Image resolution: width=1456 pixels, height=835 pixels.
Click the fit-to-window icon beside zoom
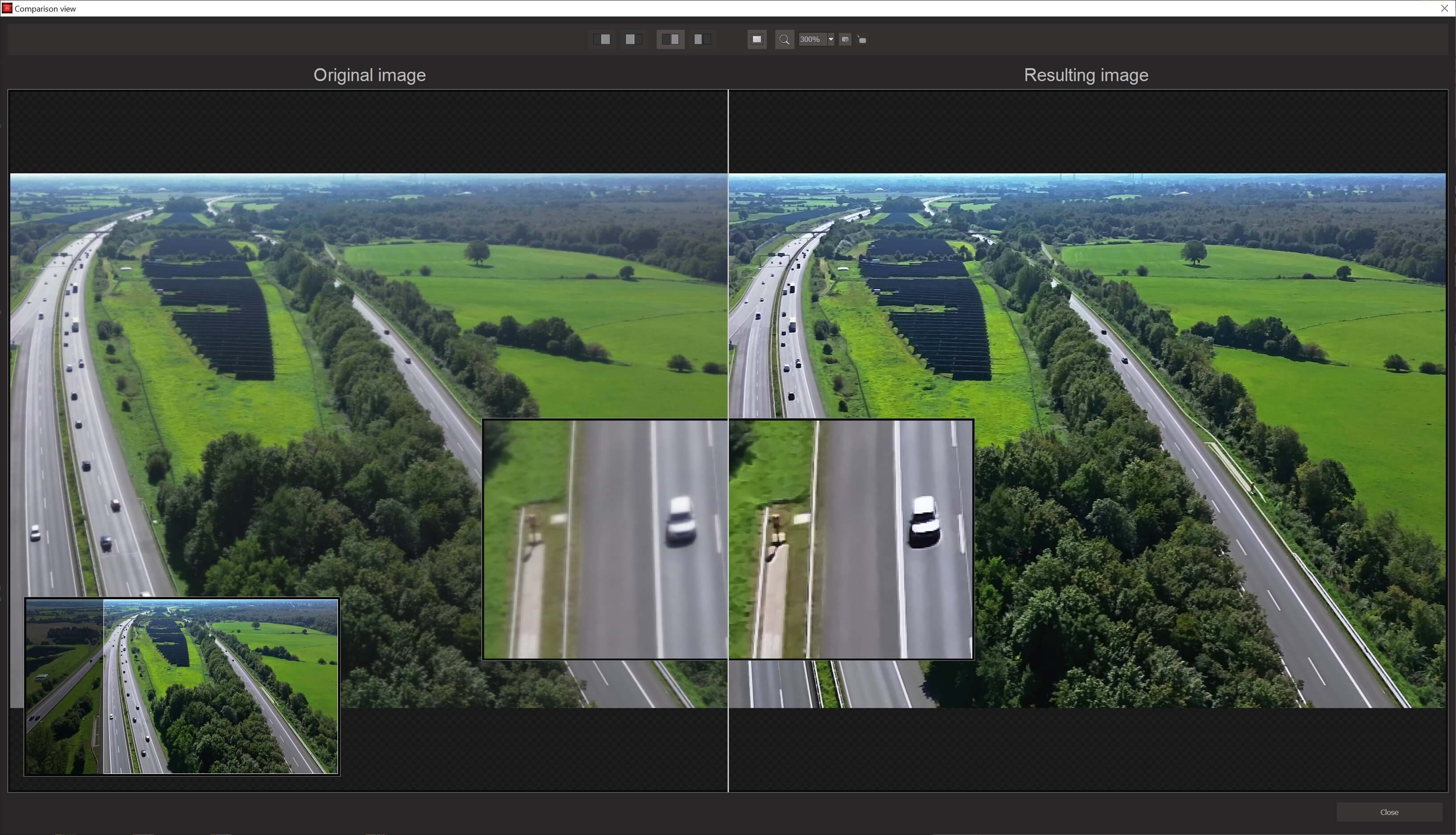(845, 40)
